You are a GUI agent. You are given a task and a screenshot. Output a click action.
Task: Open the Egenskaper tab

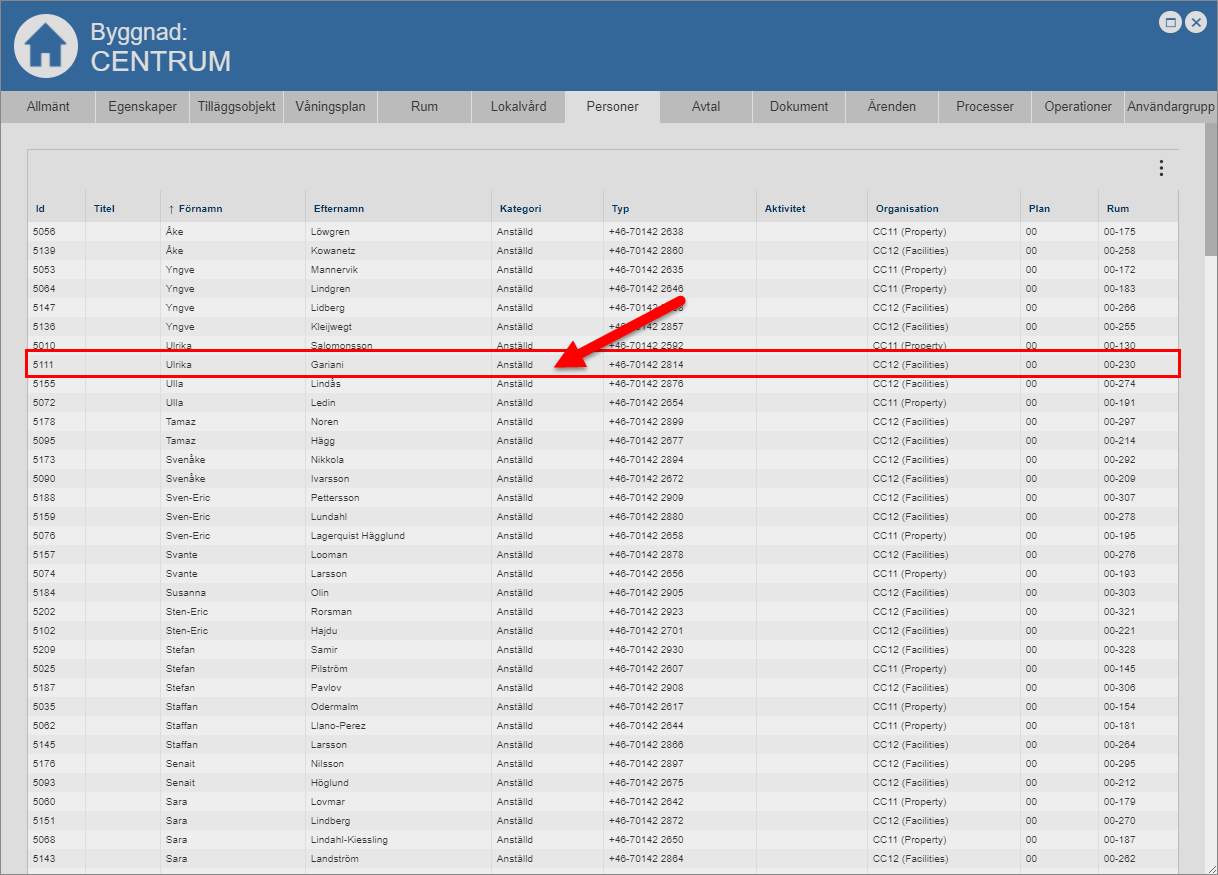click(x=142, y=107)
